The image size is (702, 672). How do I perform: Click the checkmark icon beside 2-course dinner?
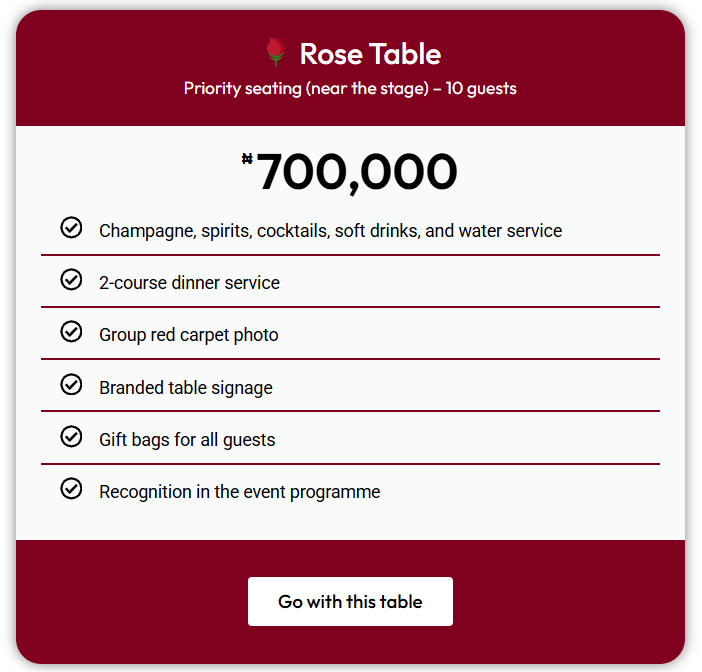click(71, 280)
